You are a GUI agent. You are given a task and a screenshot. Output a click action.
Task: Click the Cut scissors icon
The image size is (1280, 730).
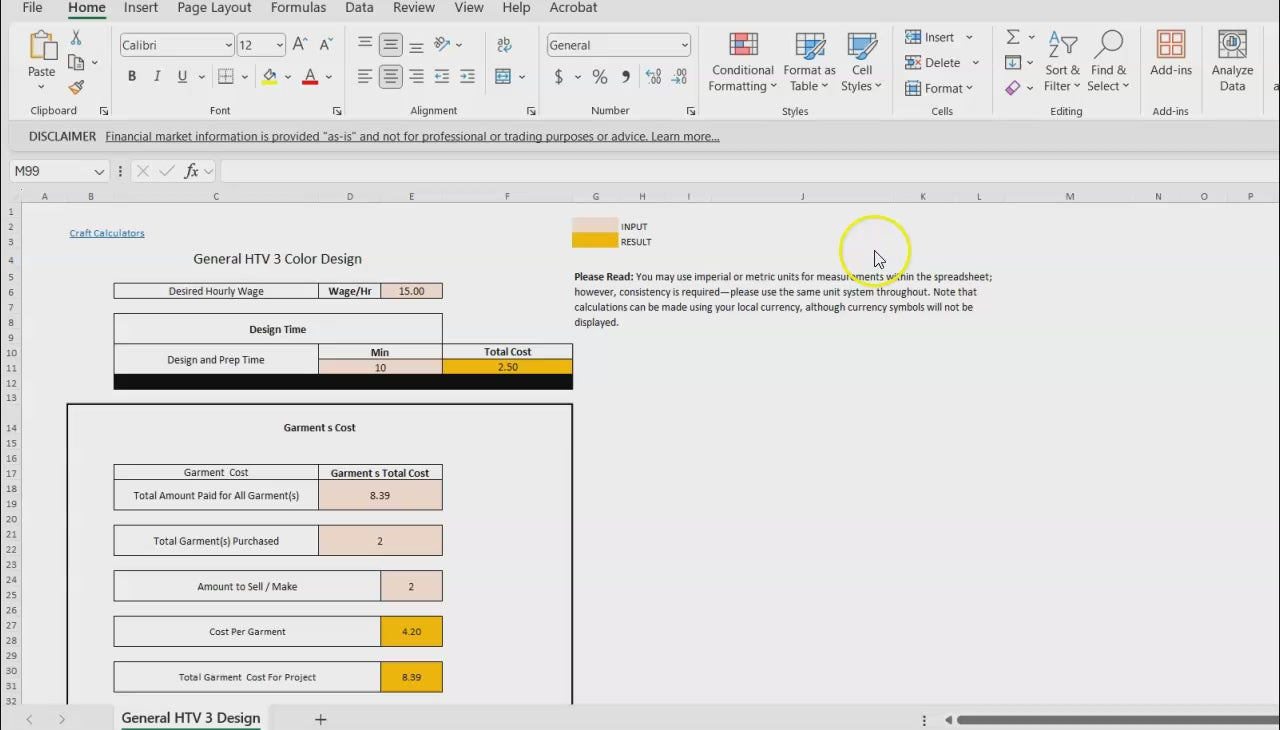click(x=76, y=38)
